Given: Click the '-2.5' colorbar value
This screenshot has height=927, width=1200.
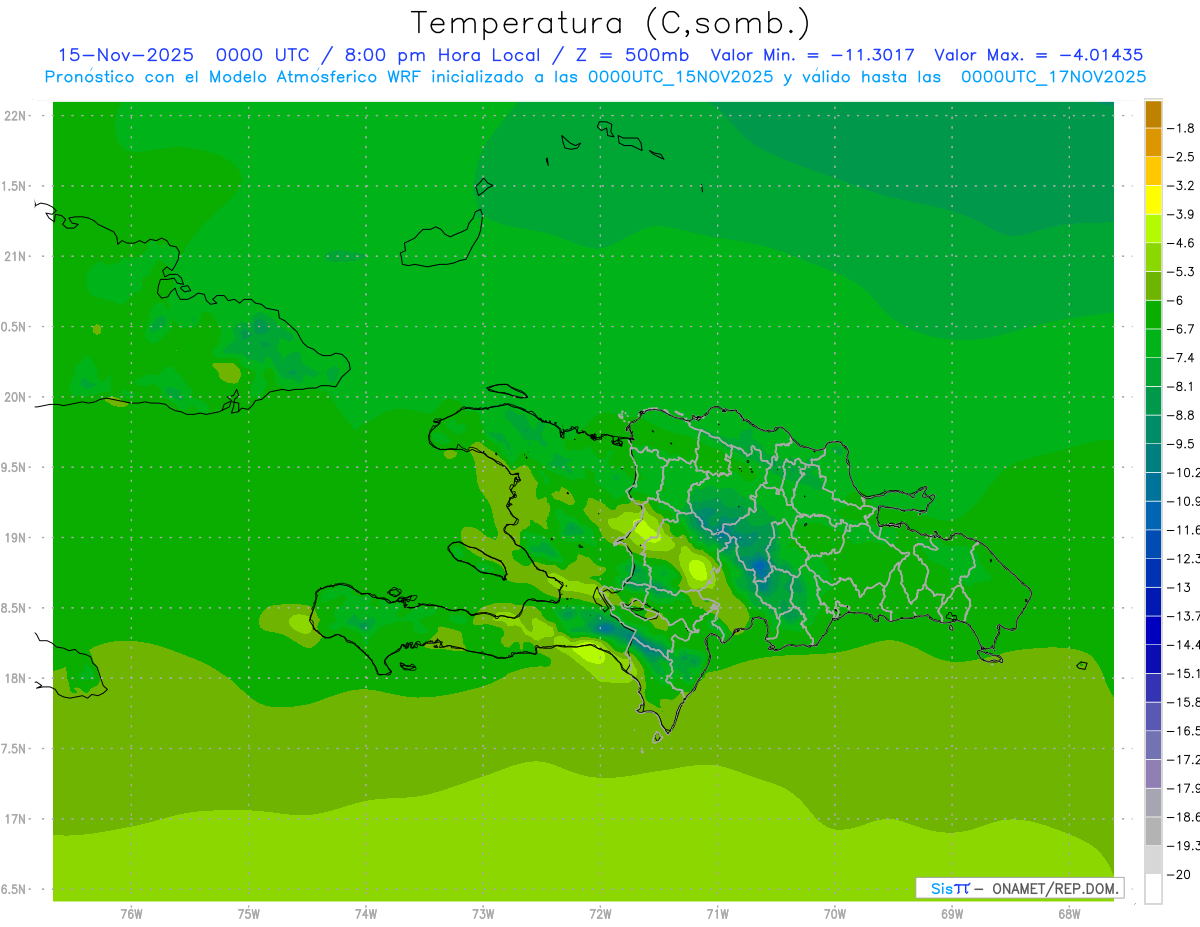Looking at the screenshot, I should click(x=1181, y=157).
